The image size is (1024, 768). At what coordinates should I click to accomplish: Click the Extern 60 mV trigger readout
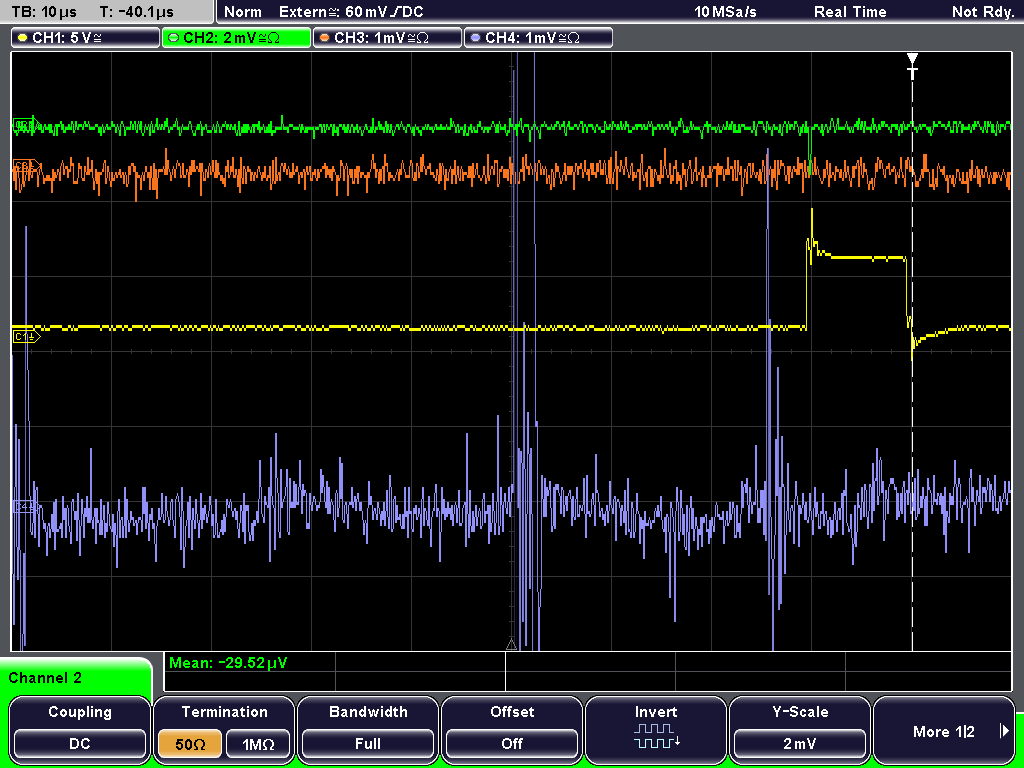pos(351,12)
